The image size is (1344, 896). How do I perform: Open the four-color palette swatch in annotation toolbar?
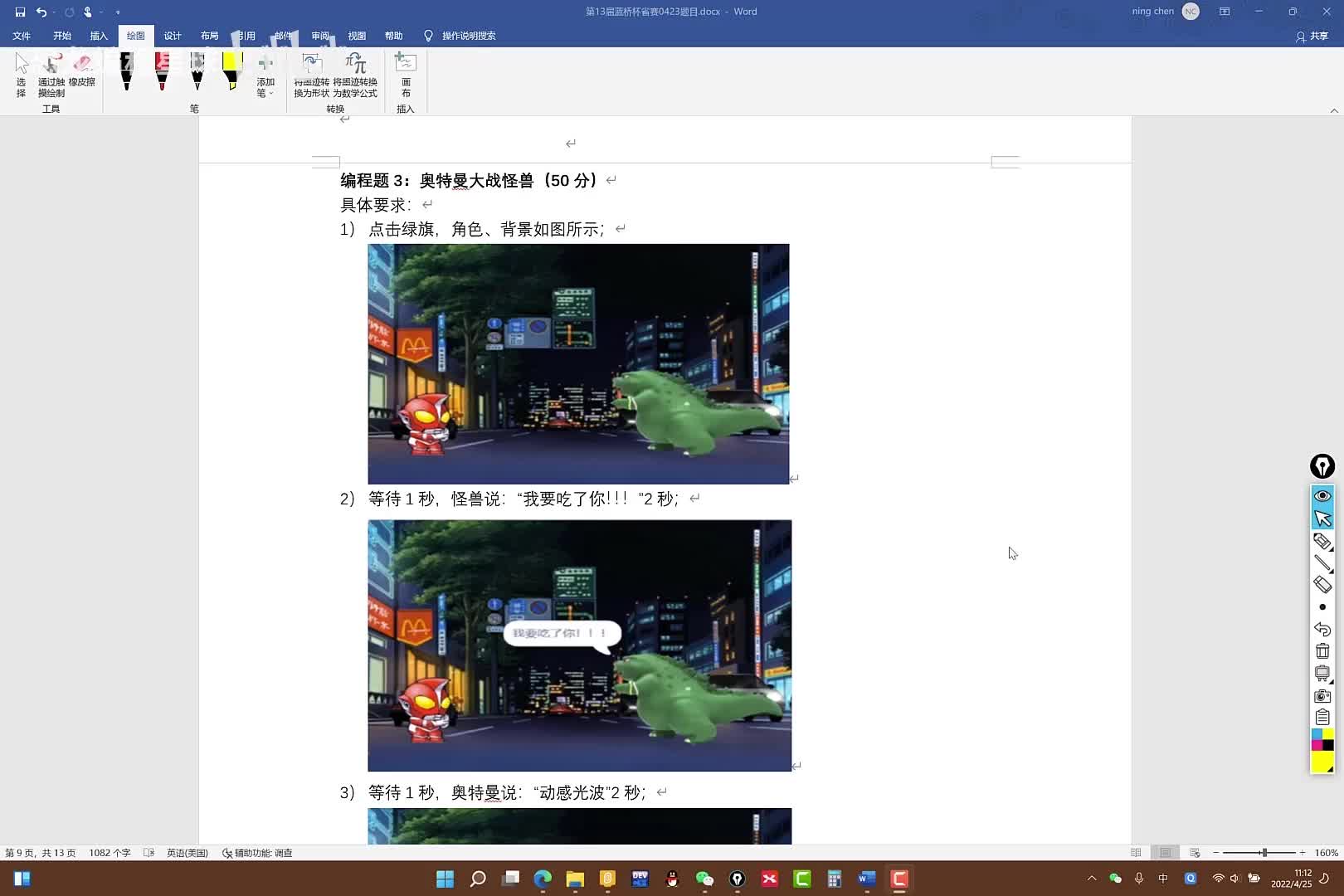[1322, 739]
